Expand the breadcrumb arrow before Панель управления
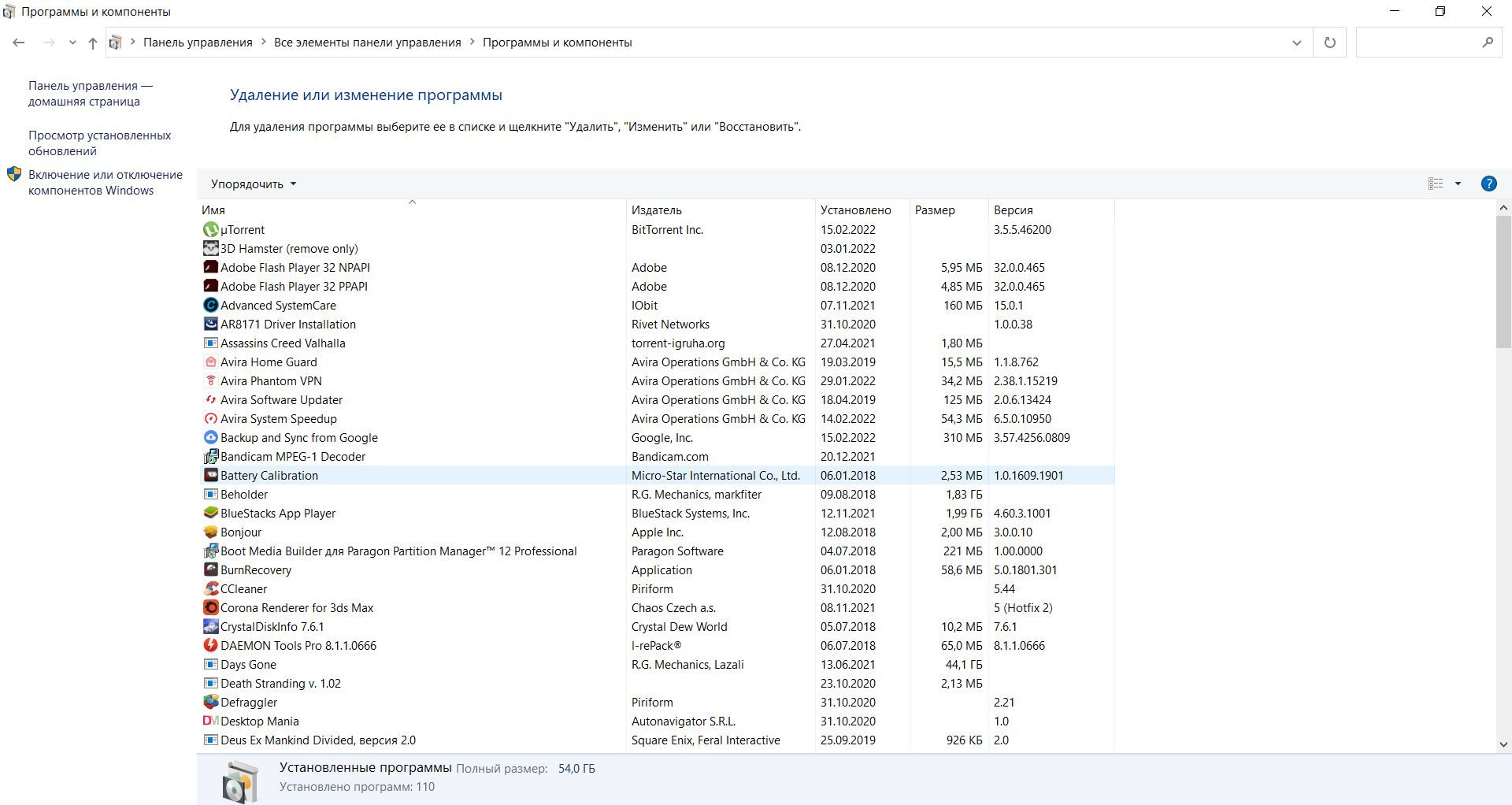 133,43
